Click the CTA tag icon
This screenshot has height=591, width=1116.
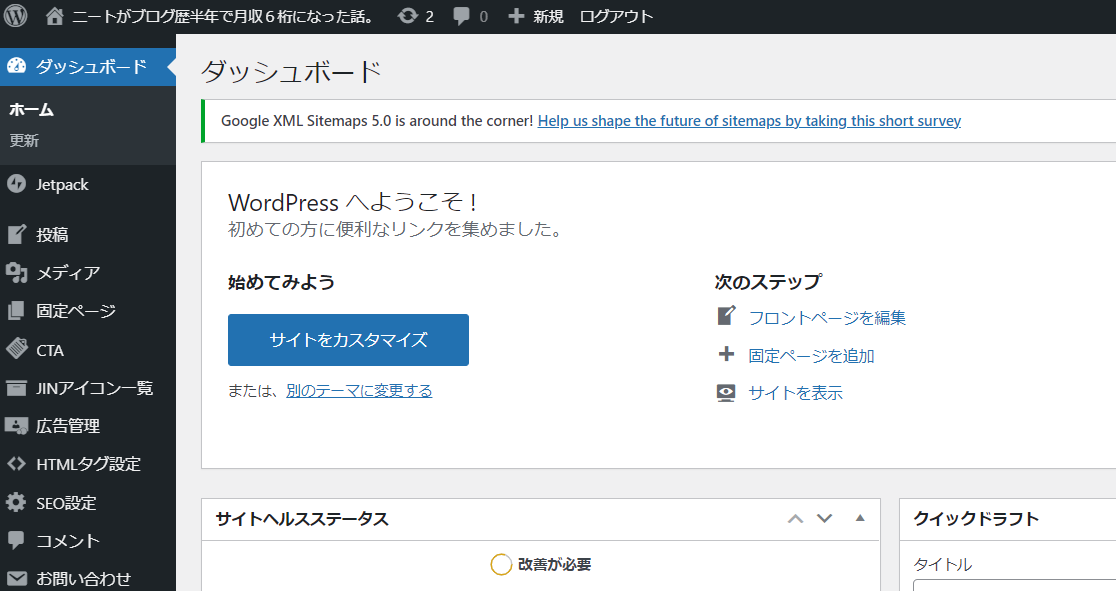pos(16,350)
